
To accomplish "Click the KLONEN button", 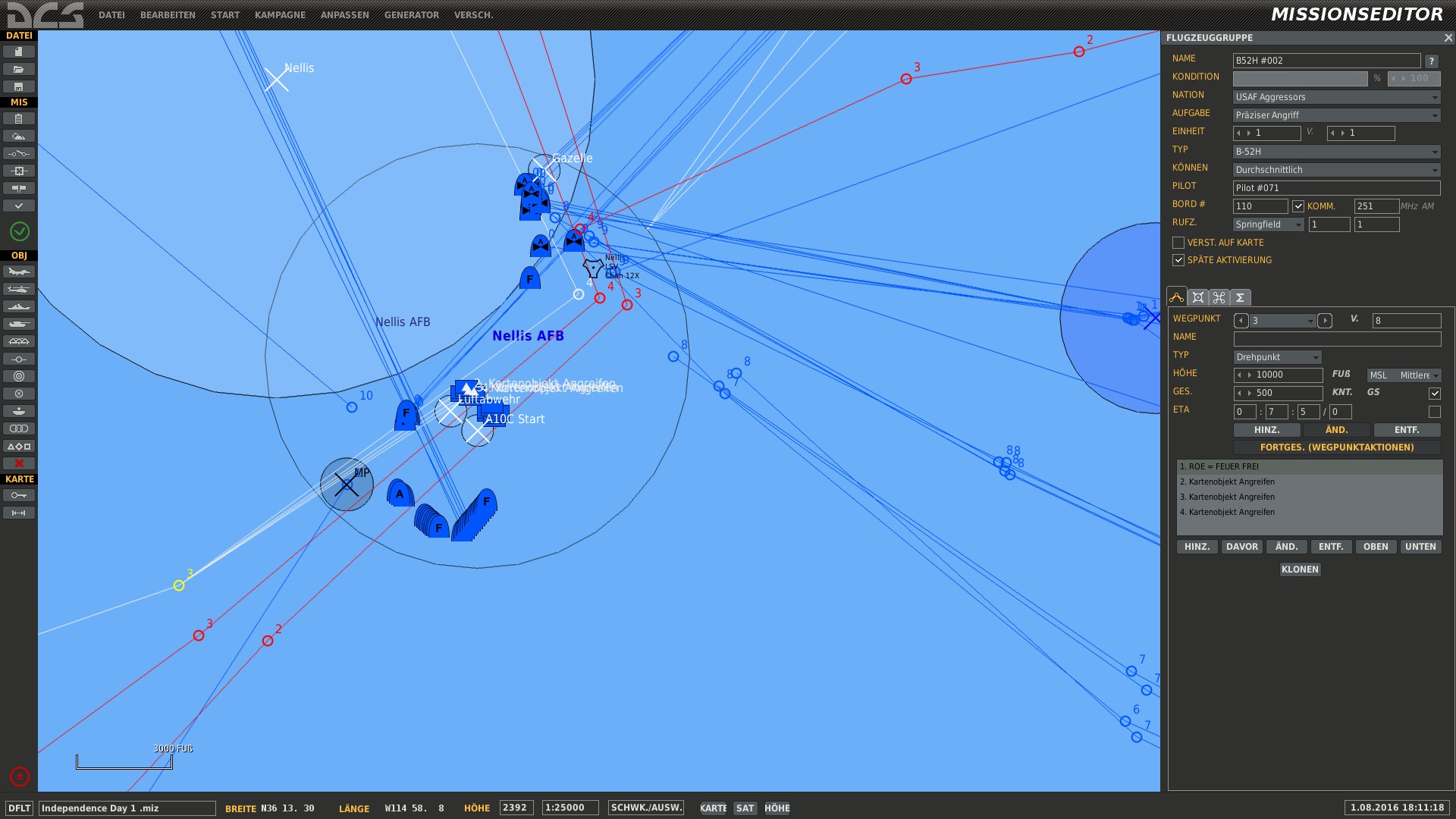I will pyautogui.click(x=1301, y=570).
